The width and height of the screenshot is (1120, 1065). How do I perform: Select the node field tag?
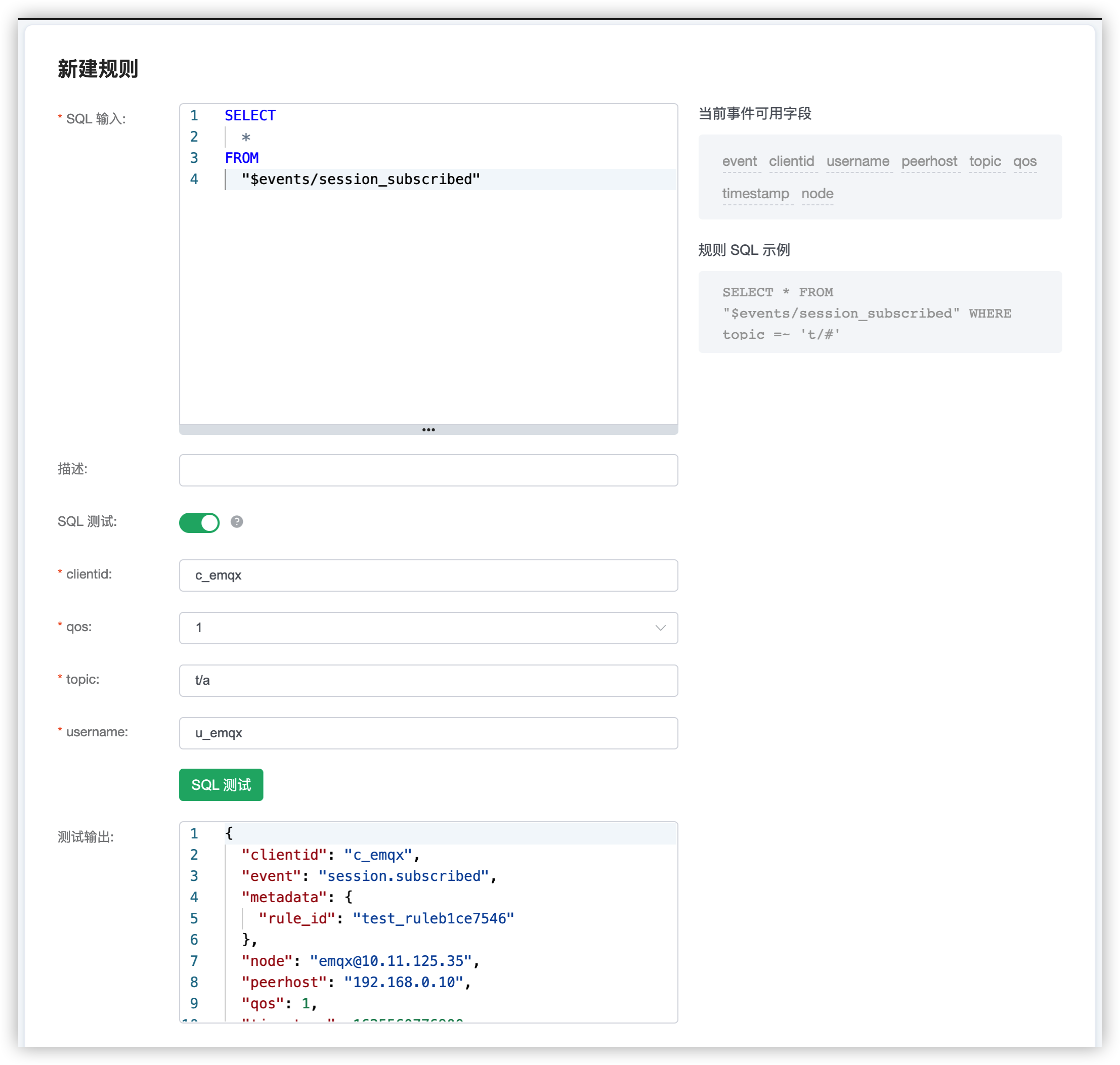[816, 194]
